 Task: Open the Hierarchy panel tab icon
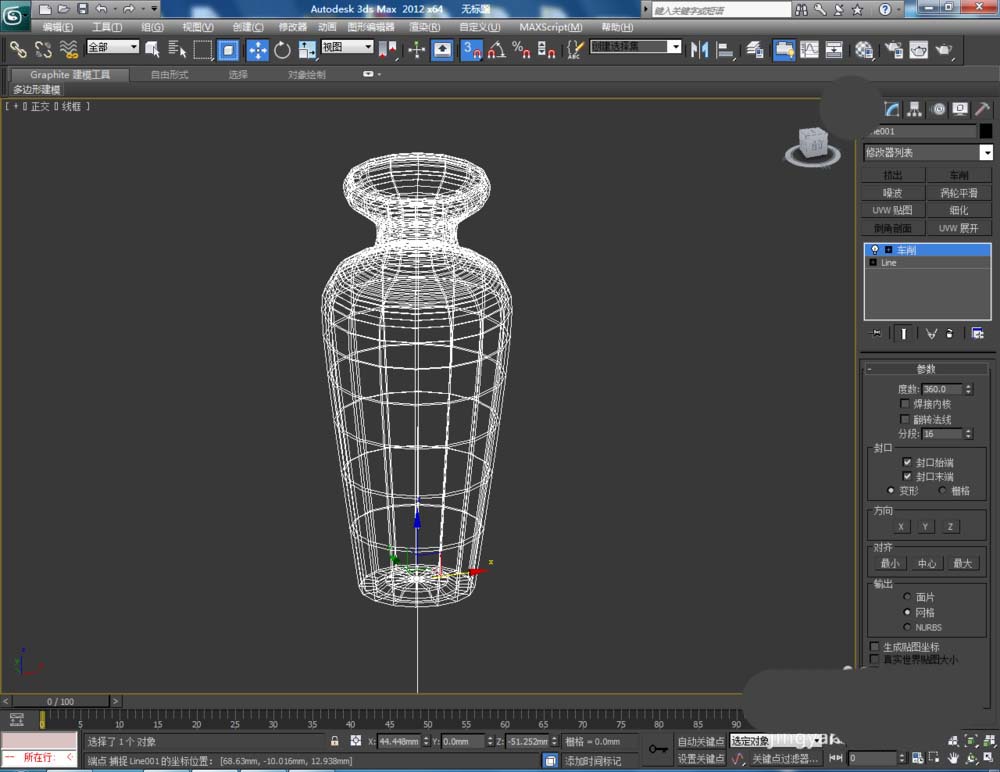(x=915, y=109)
